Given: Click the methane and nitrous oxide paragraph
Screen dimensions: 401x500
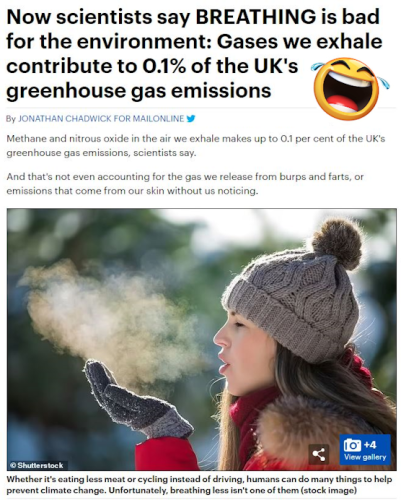Looking at the screenshot, I should pos(196,146).
